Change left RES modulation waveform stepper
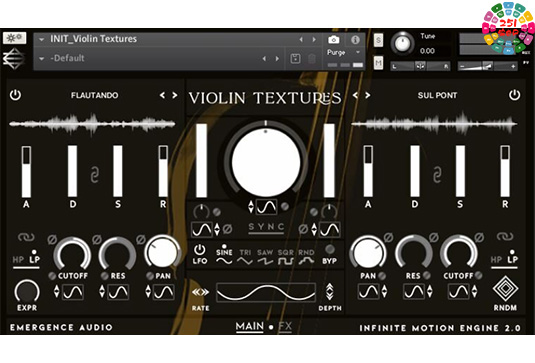The image size is (535, 363). [102, 292]
